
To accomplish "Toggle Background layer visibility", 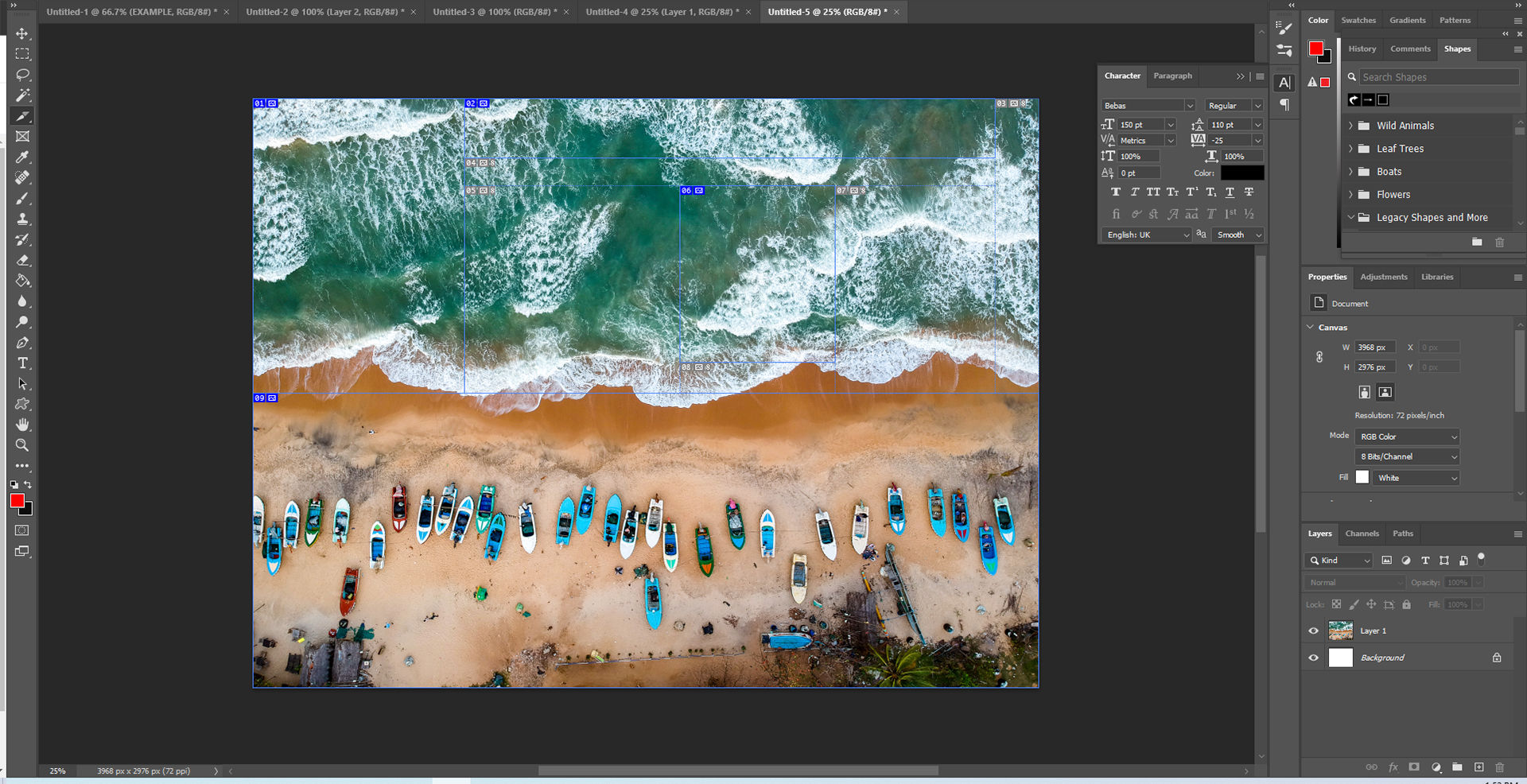I will [x=1313, y=658].
